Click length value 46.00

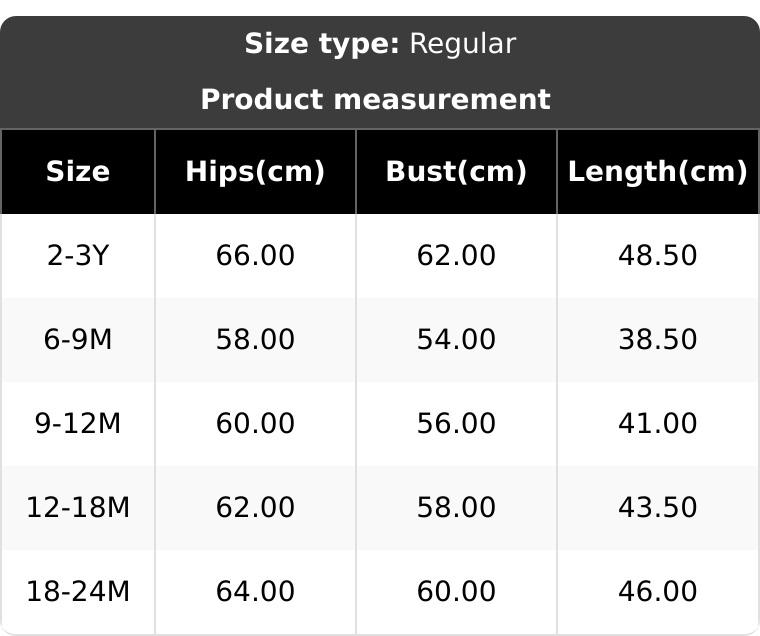657,592
